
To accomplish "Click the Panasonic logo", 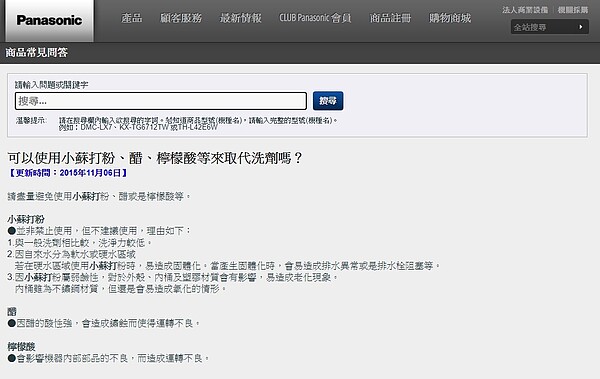I will point(49,20).
